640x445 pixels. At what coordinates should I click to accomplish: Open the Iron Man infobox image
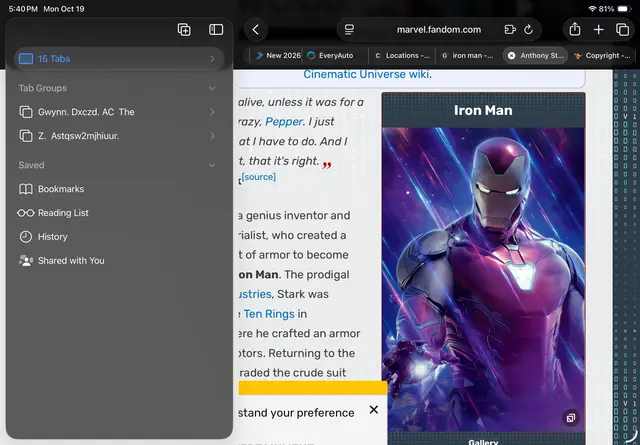click(x=483, y=279)
